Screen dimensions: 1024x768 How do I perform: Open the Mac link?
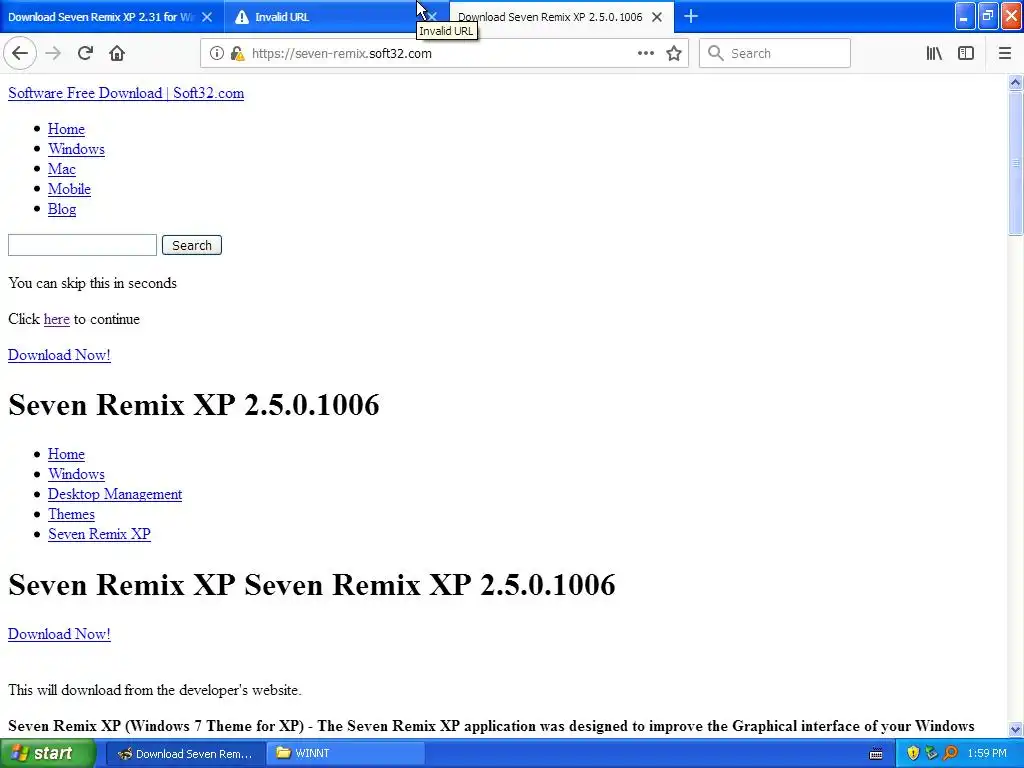click(x=61, y=169)
